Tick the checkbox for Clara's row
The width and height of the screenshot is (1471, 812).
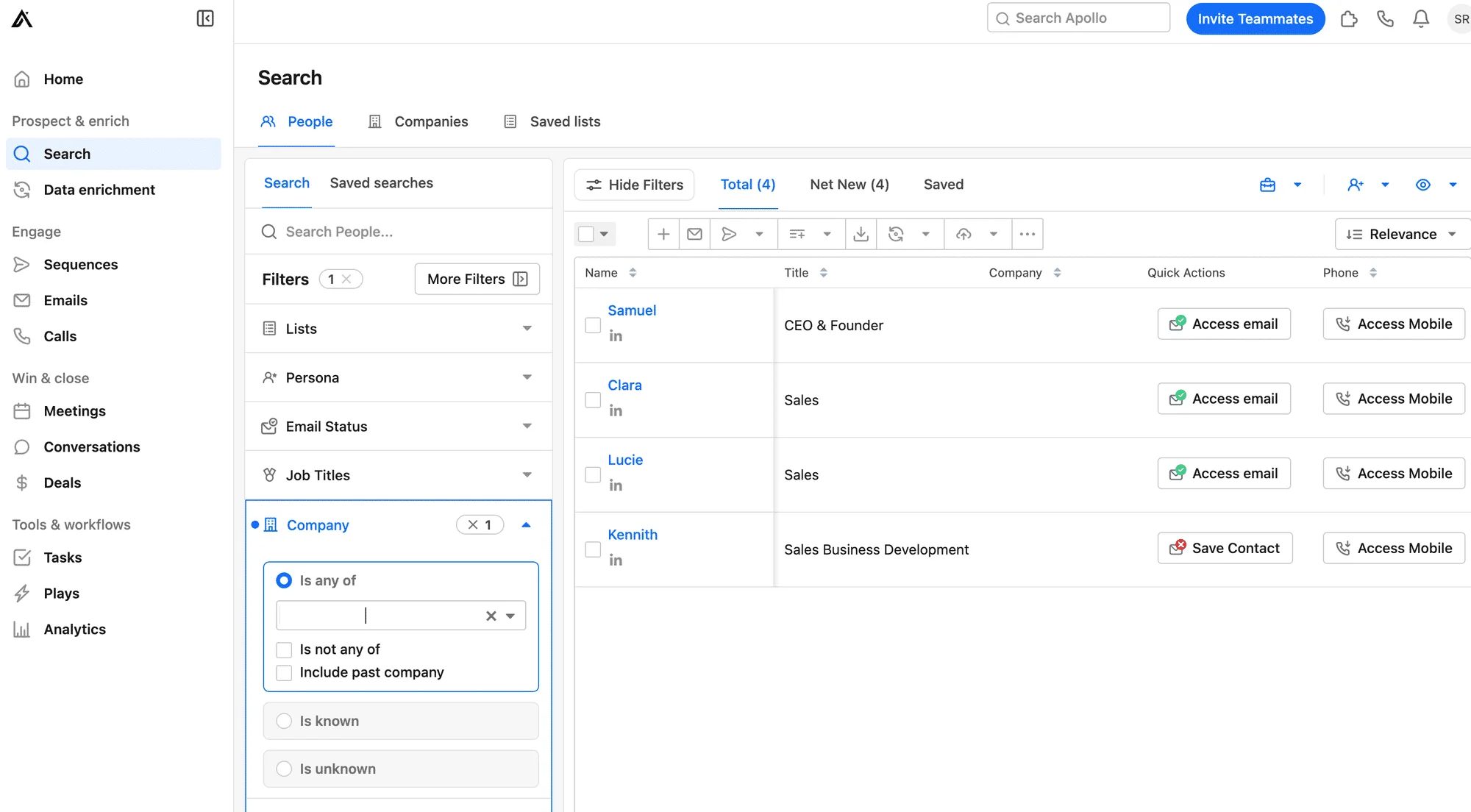tap(593, 400)
